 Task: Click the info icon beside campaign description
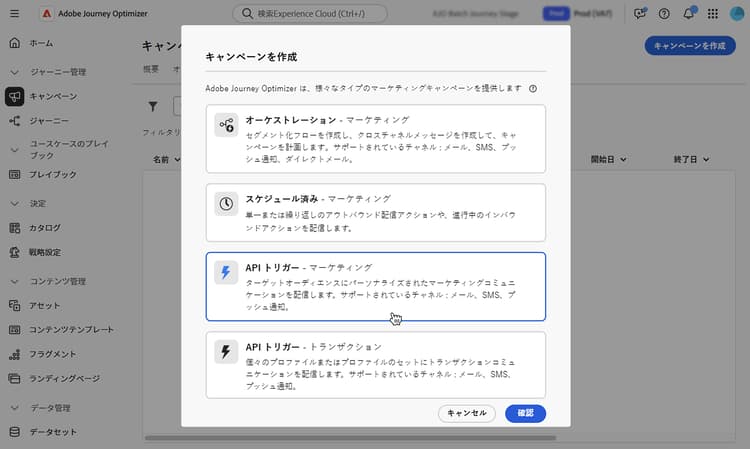click(x=533, y=88)
